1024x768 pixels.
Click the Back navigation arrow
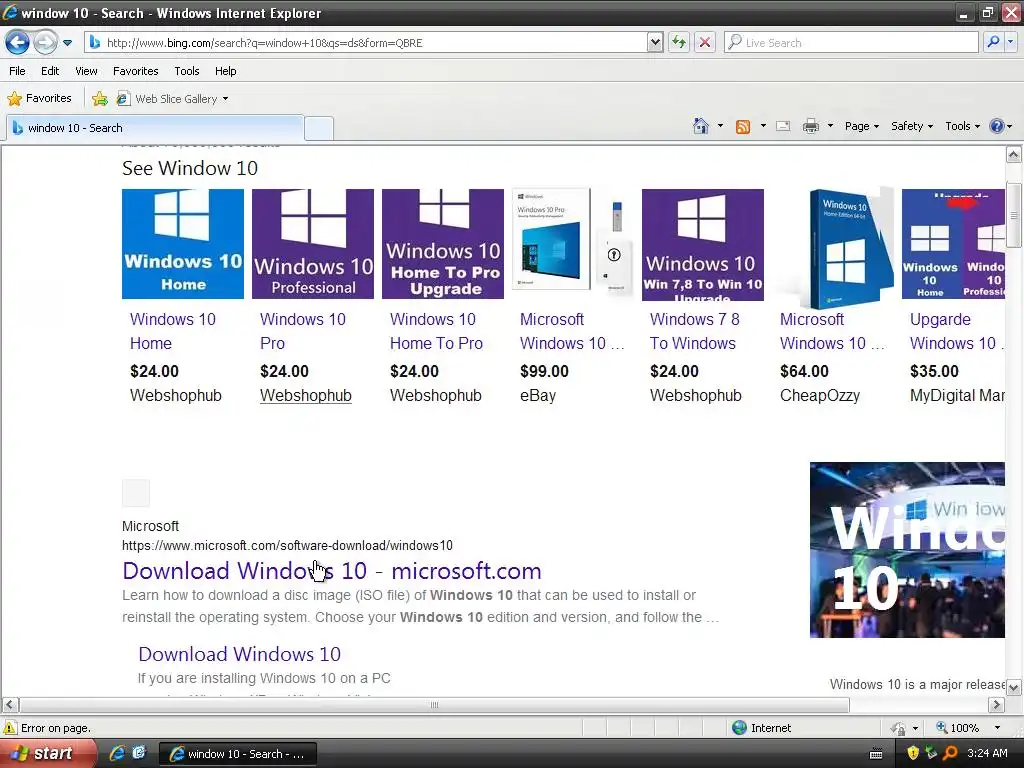coord(18,43)
